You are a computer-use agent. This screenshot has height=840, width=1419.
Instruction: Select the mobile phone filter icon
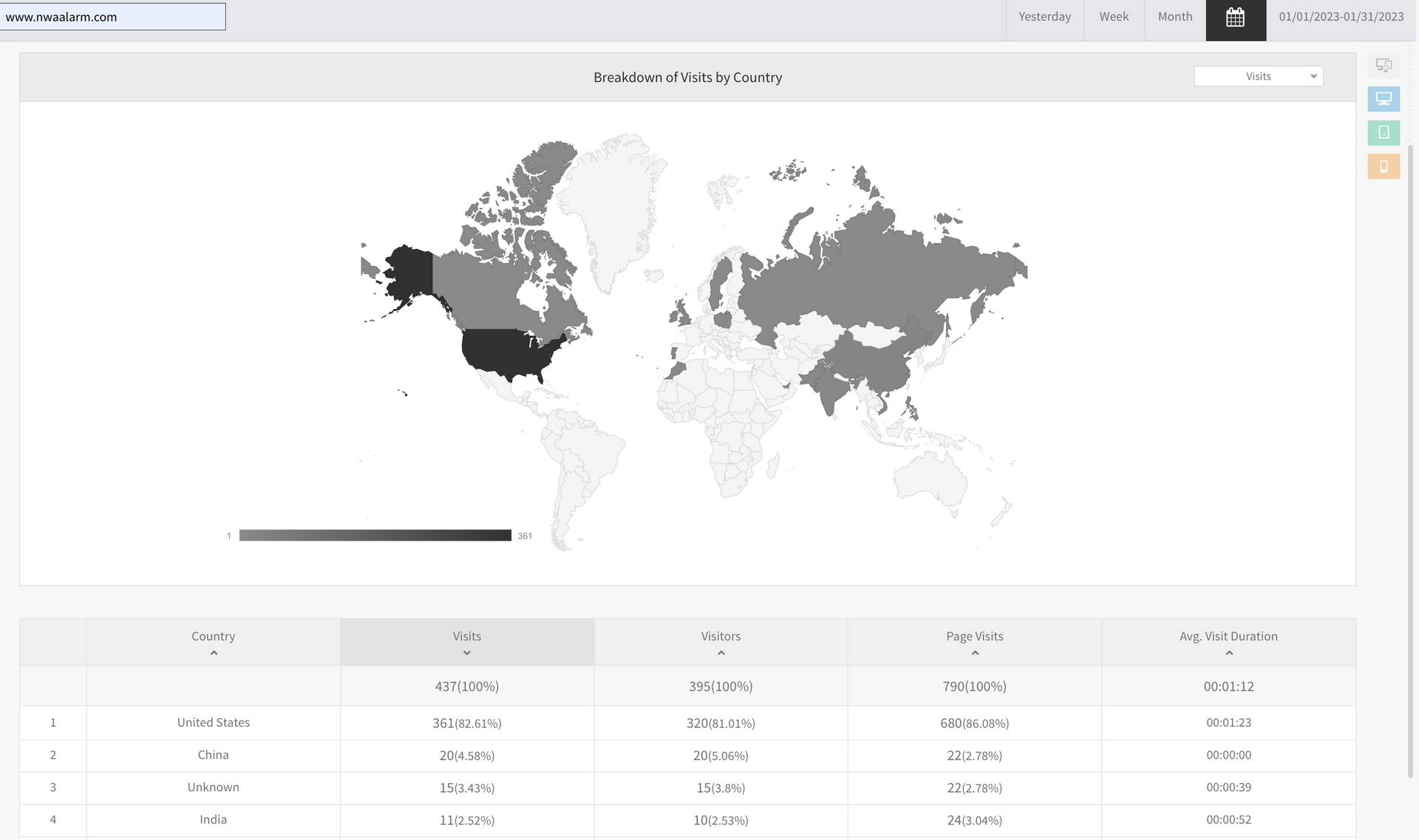point(1384,166)
